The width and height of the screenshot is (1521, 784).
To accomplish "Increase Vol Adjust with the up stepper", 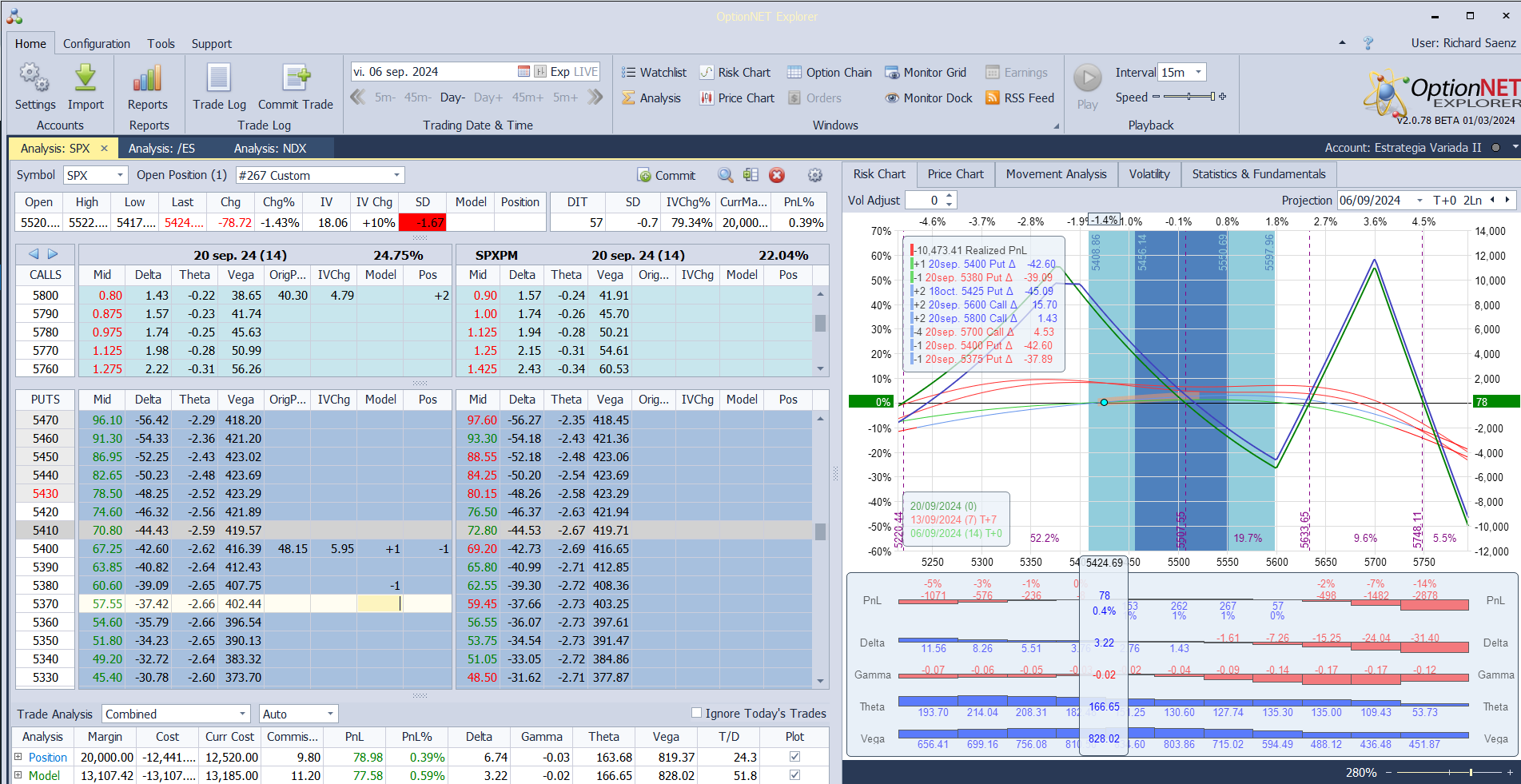I will [x=950, y=196].
